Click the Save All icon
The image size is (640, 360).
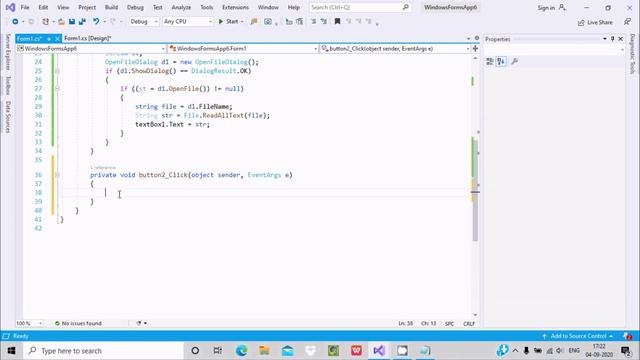82,22
